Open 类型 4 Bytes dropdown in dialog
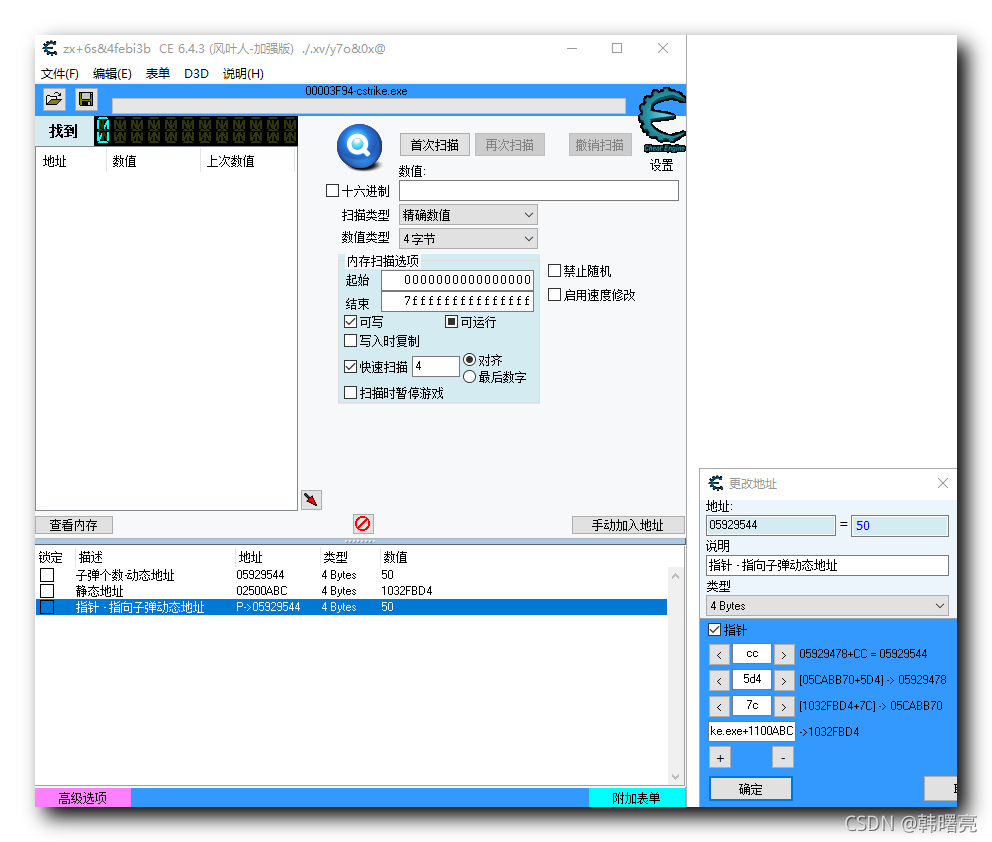992x842 pixels. 827,605
